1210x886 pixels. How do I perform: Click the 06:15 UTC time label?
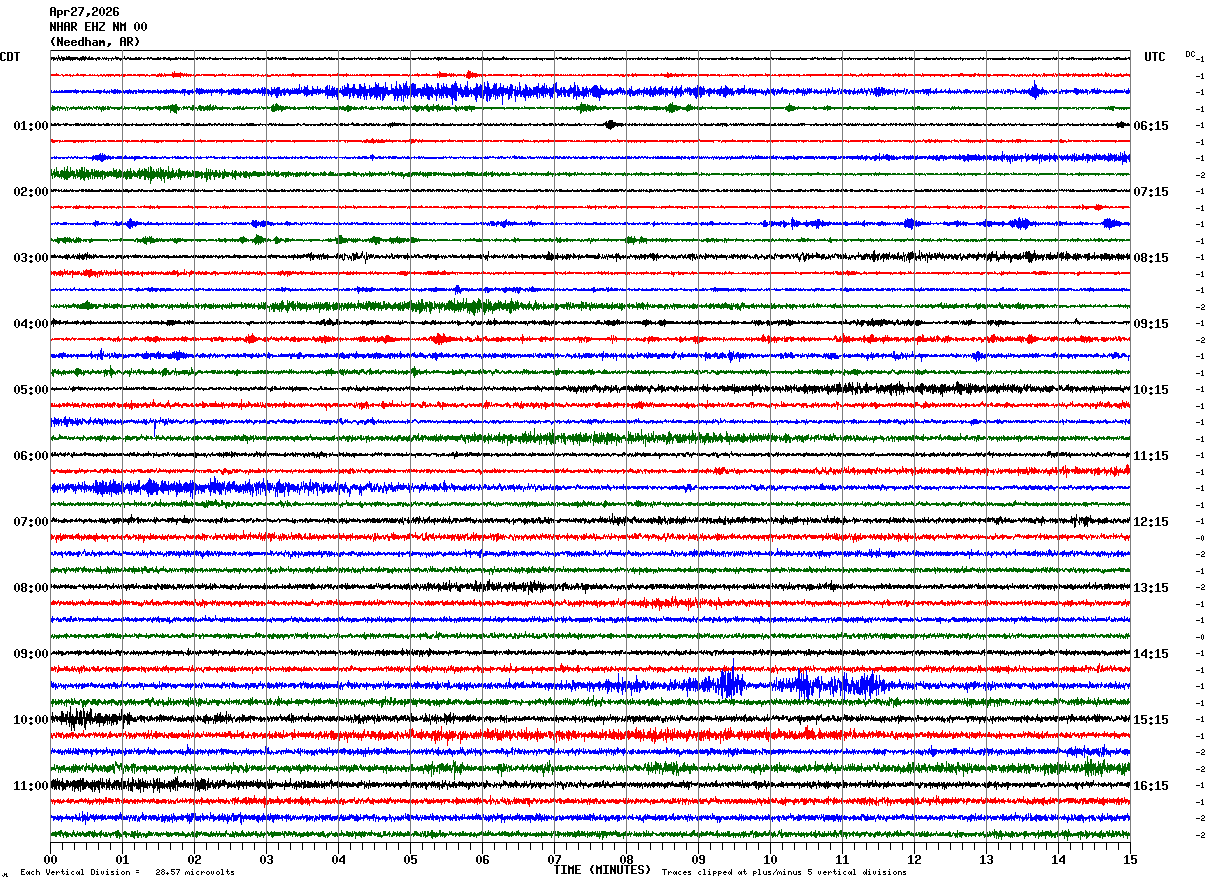pos(1151,126)
